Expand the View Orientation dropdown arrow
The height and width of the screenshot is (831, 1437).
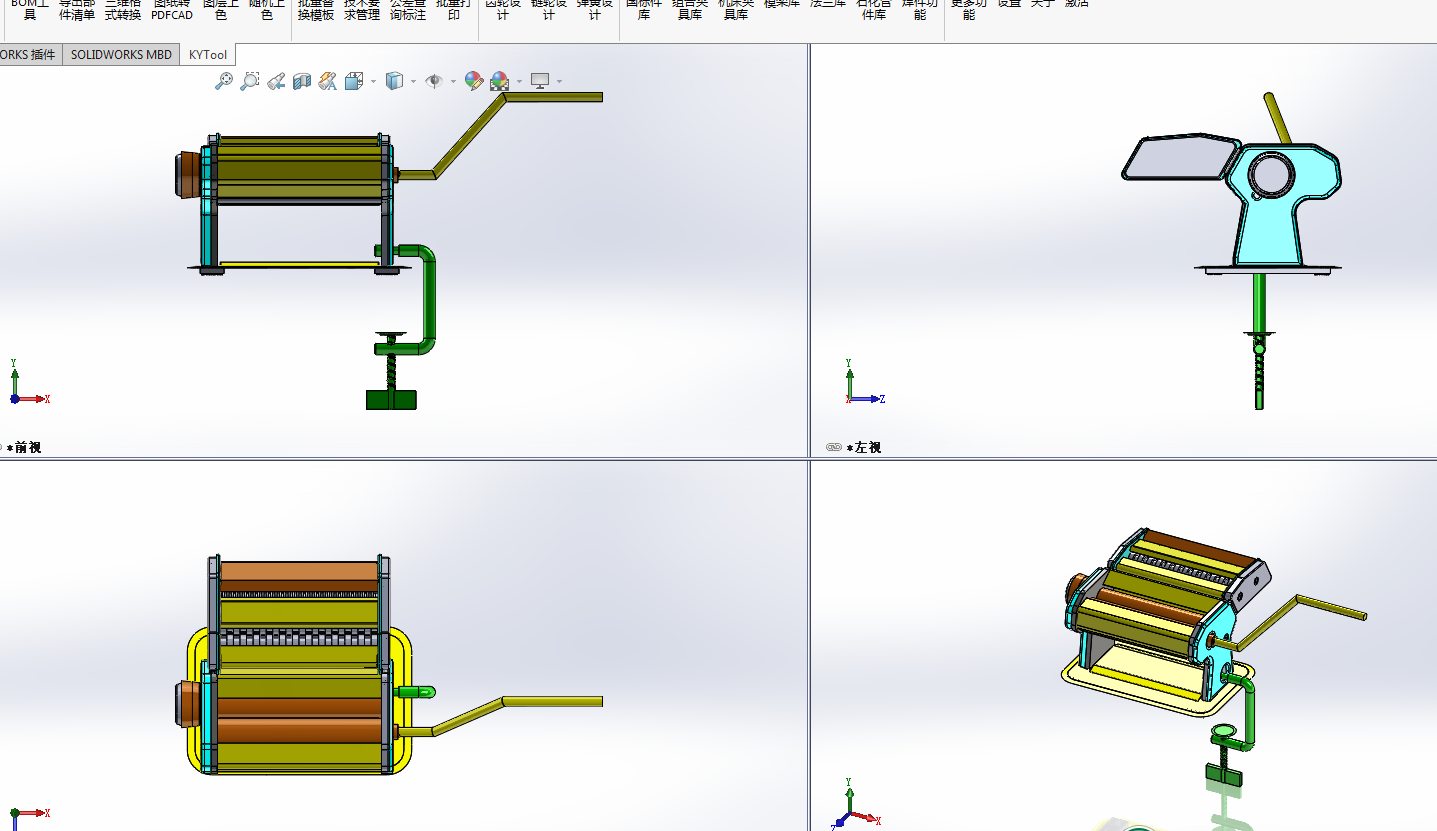tap(373, 82)
